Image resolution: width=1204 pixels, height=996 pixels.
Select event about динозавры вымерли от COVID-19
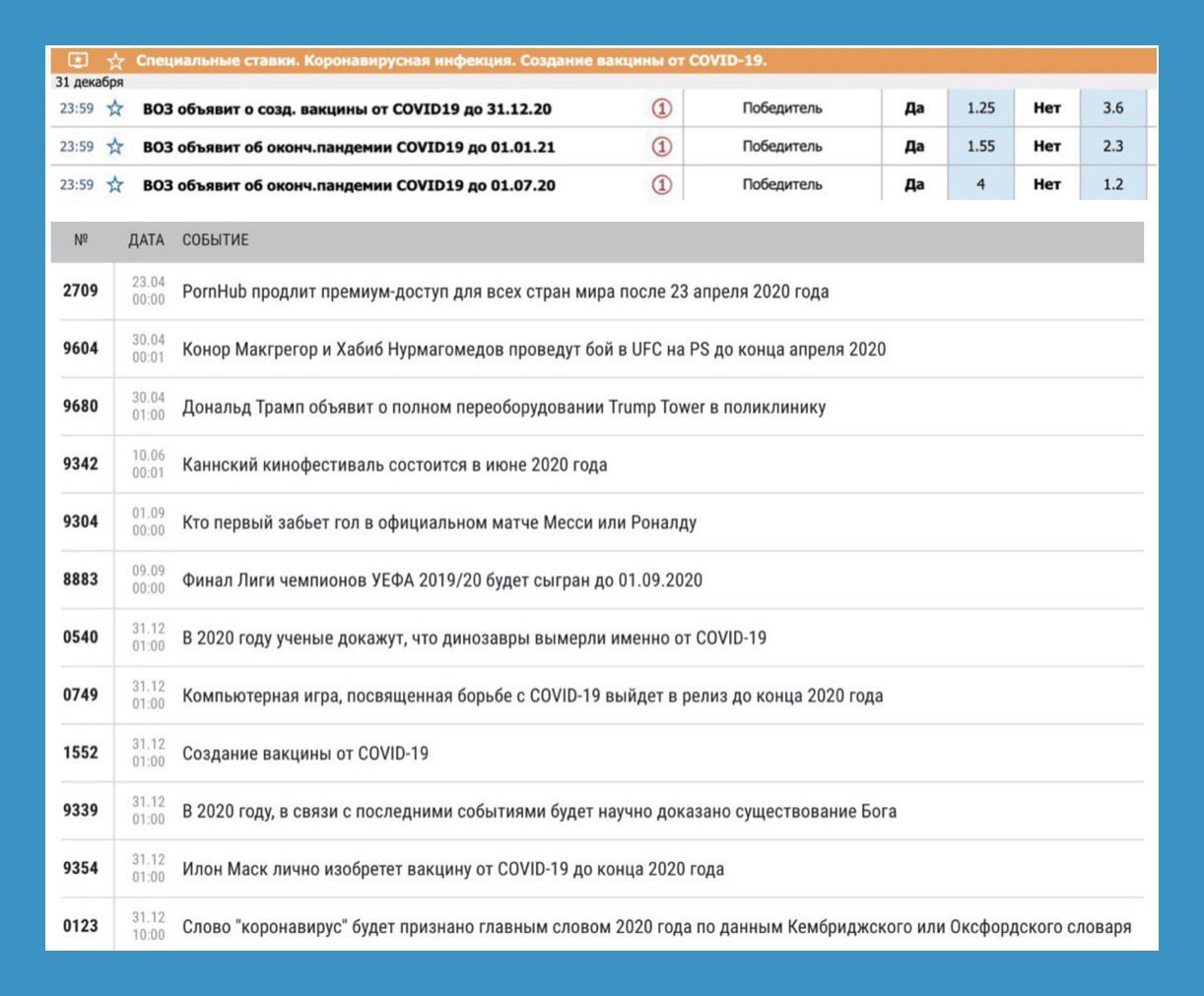tap(474, 637)
